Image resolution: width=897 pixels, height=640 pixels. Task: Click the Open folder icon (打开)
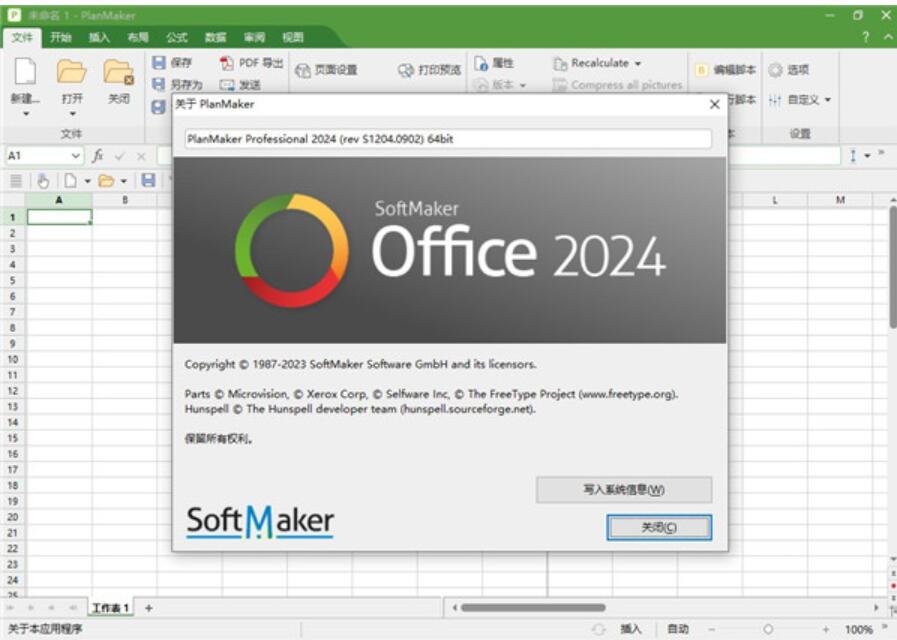coord(72,72)
